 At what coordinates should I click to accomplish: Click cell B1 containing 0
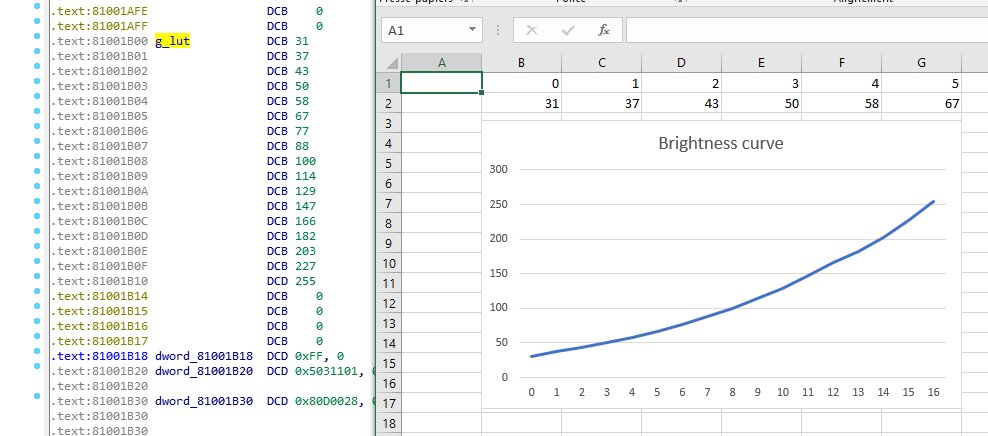click(522, 83)
